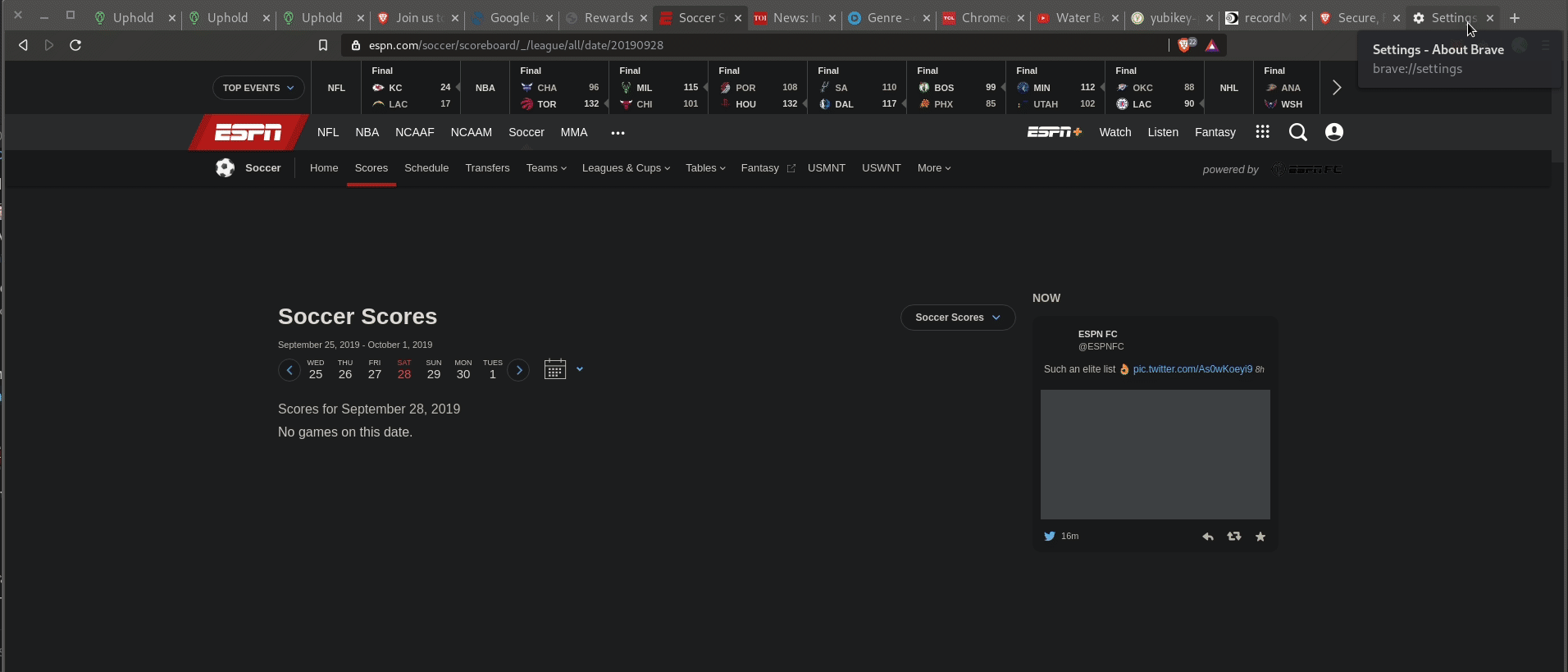Expand the Tables submenu
The width and height of the screenshot is (1568, 672).
tap(705, 168)
